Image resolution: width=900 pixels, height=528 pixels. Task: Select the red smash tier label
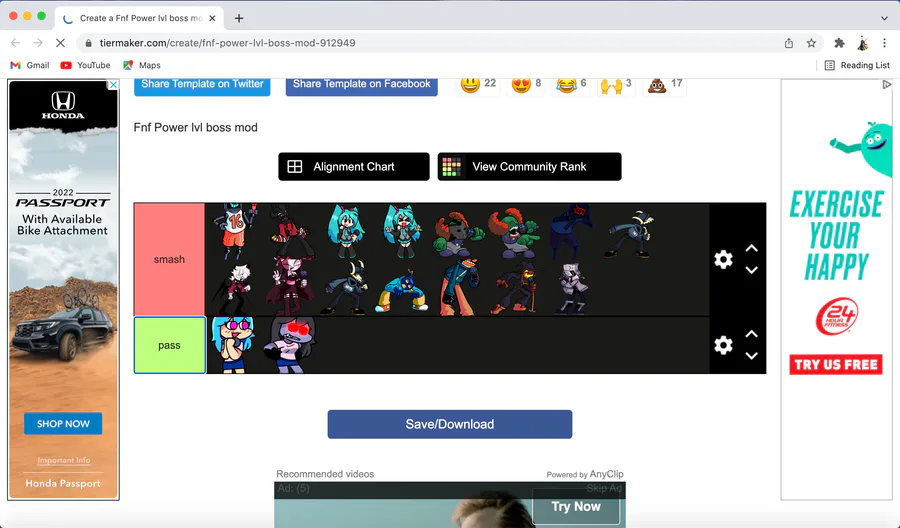click(x=169, y=259)
